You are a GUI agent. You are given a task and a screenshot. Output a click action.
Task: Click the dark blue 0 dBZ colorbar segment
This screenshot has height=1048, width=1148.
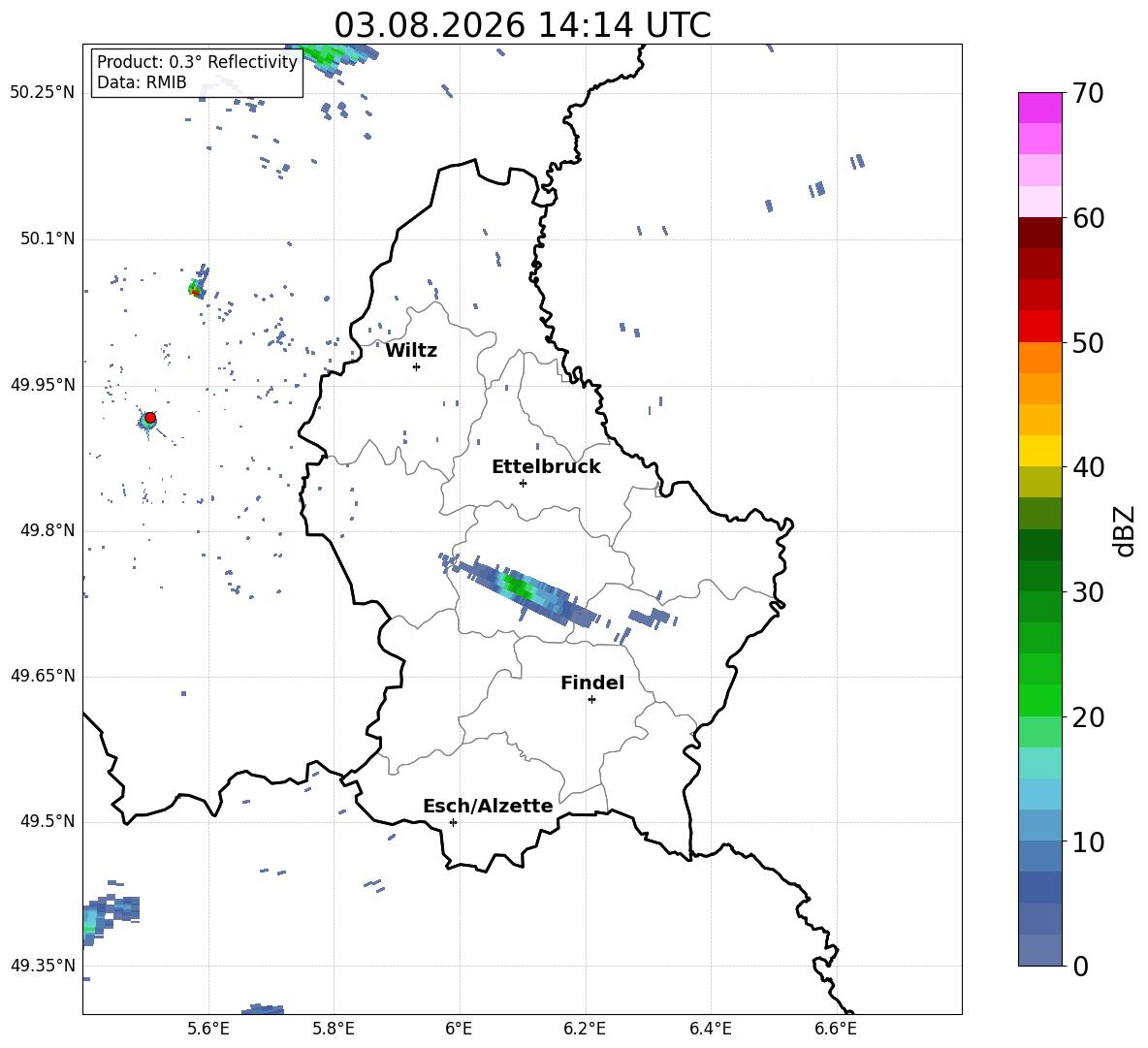tap(1039, 950)
